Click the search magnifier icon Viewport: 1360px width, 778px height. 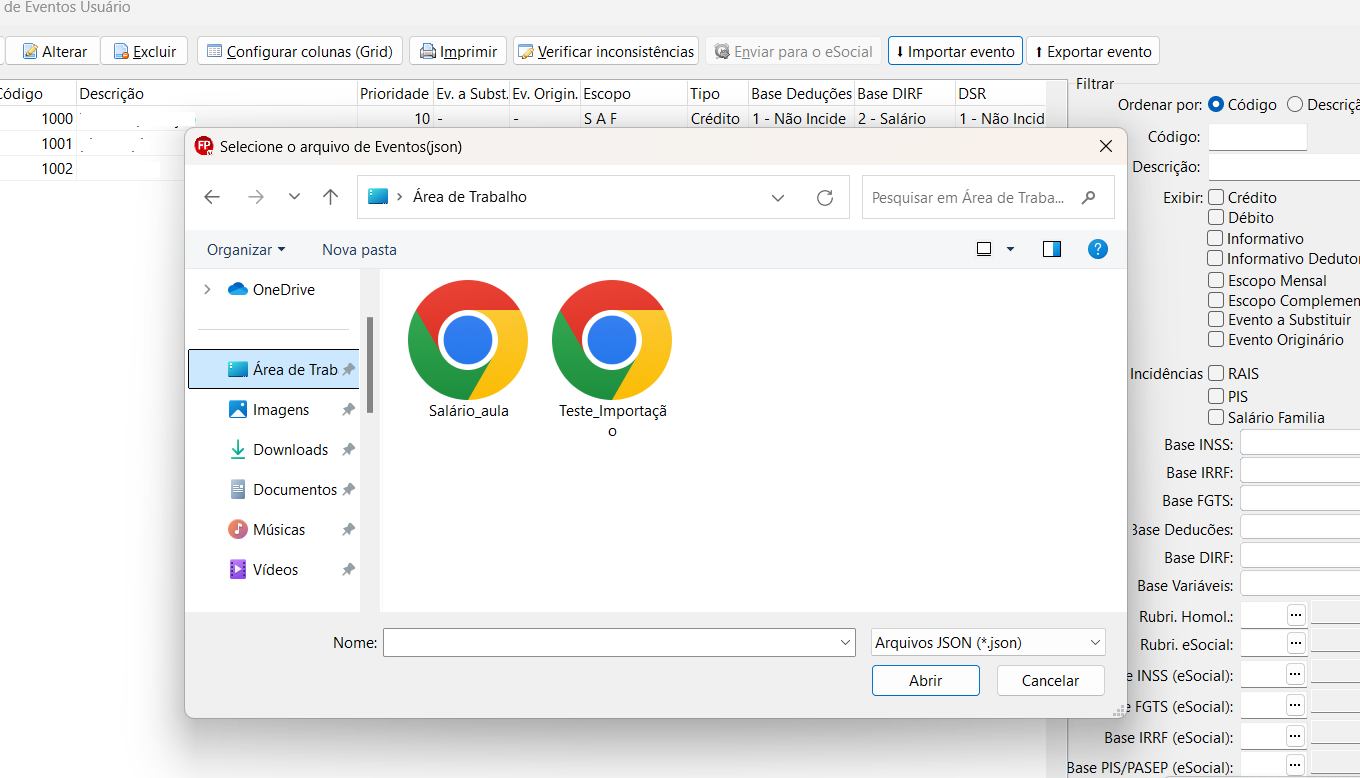[1089, 197]
